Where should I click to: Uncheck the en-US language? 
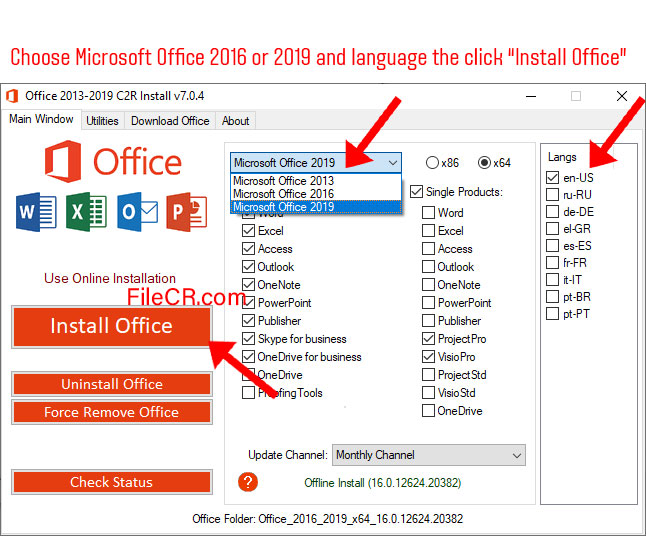click(552, 178)
